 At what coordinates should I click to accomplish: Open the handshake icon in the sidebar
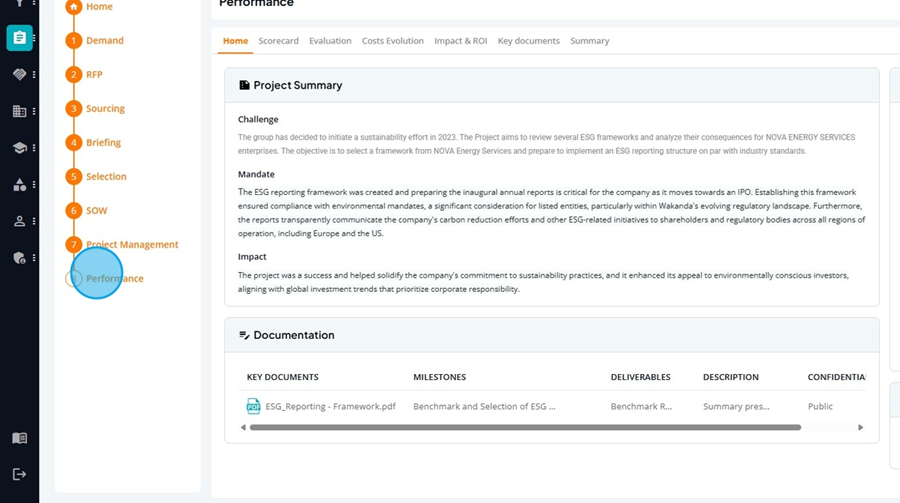pos(19,75)
